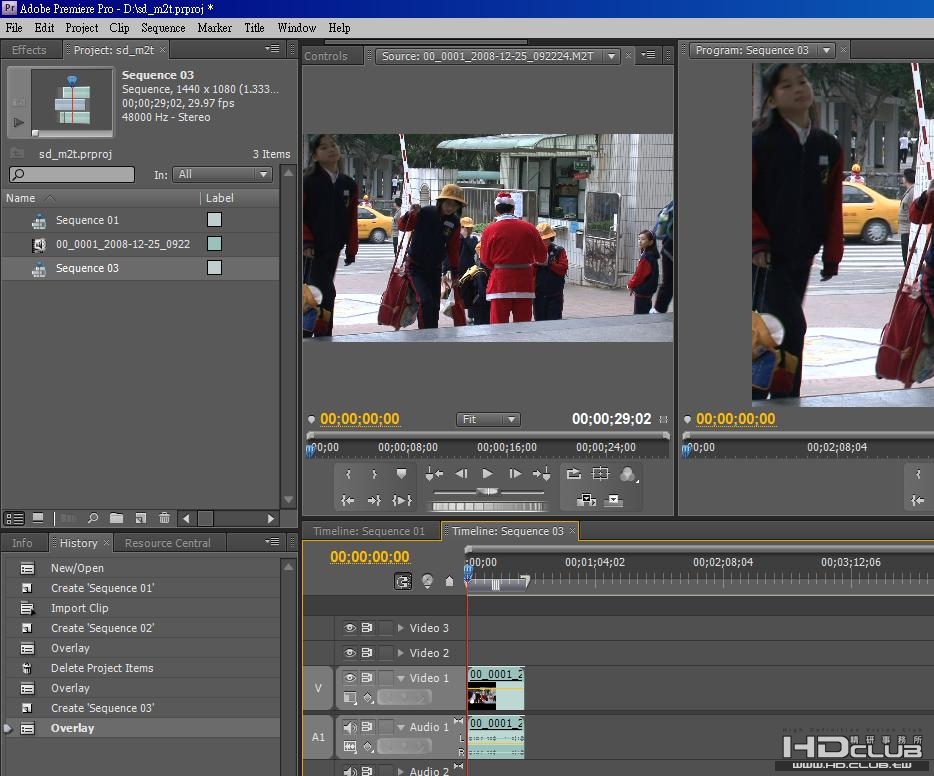Switch to the Effects tab

coord(29,50)
